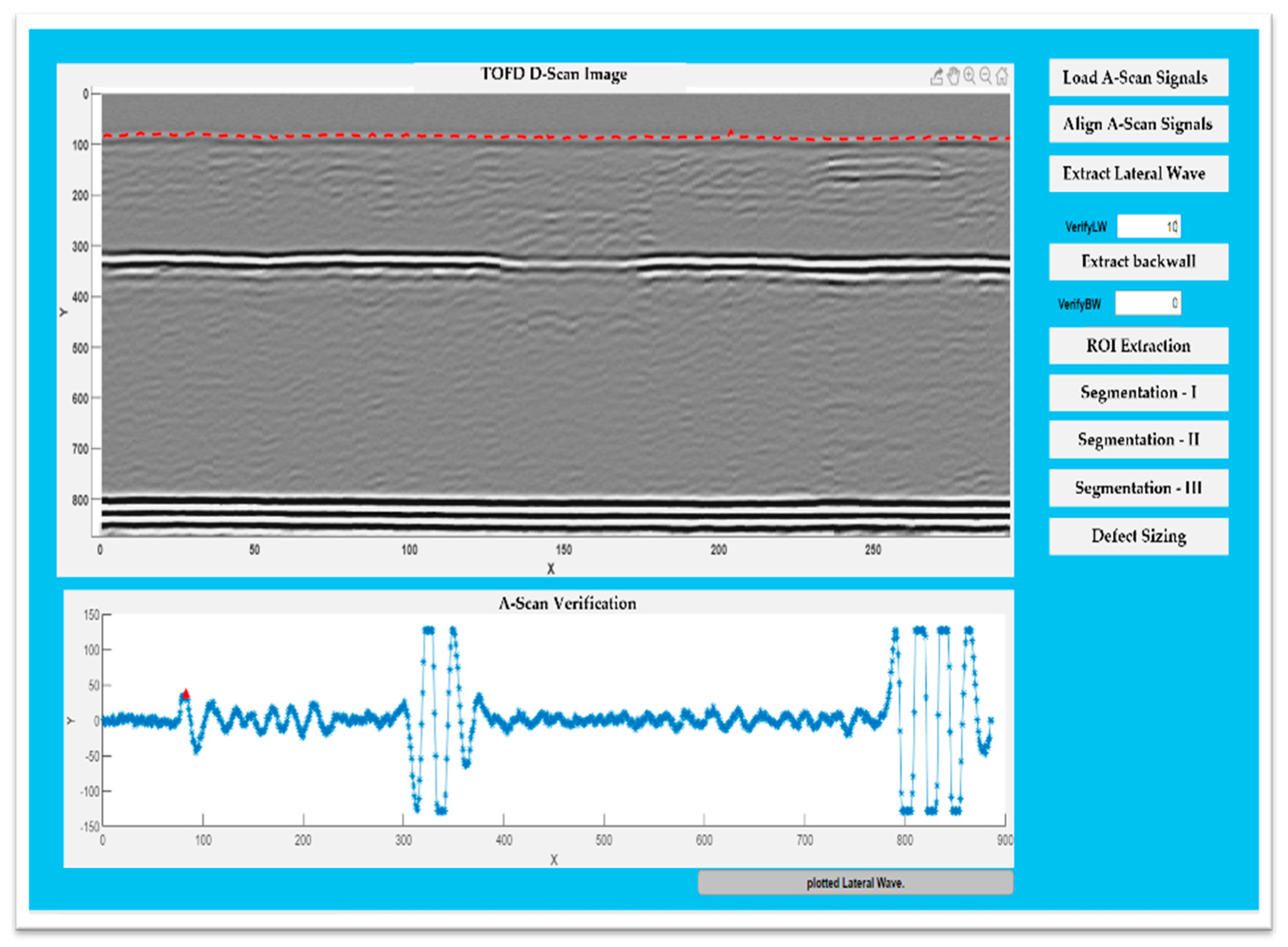
Task: Click Extract backwall button
Action: (x=1138, y=262)
